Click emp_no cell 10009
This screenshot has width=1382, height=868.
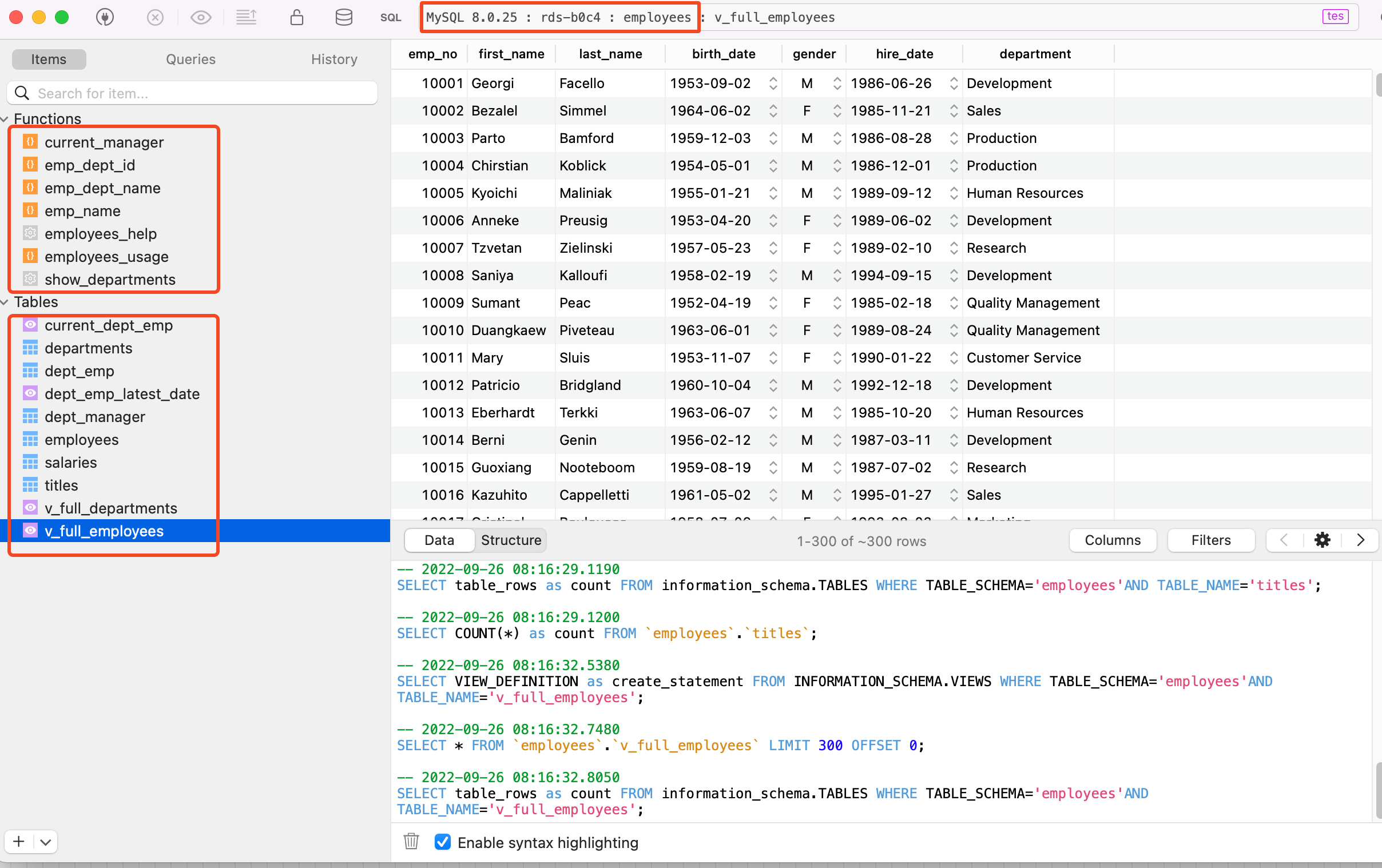[x=442, y=303]
